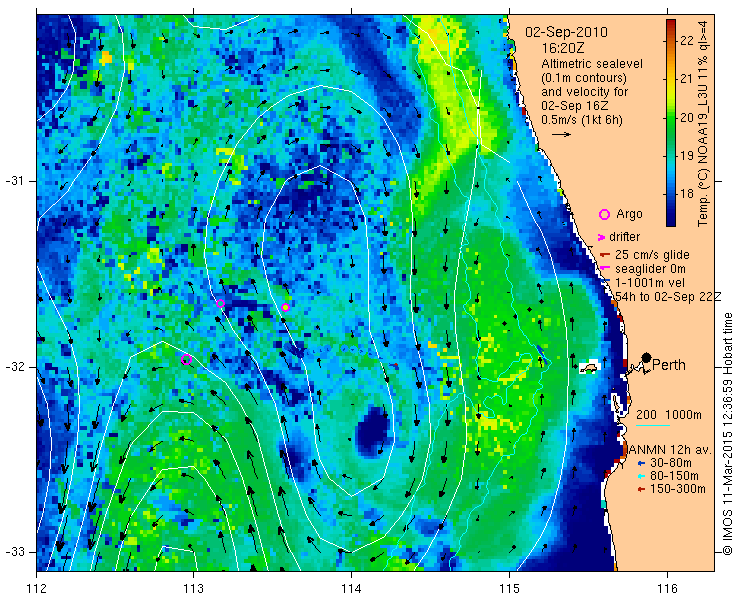
Task: Click the y-axis latitude label -31
Action: 14,181
